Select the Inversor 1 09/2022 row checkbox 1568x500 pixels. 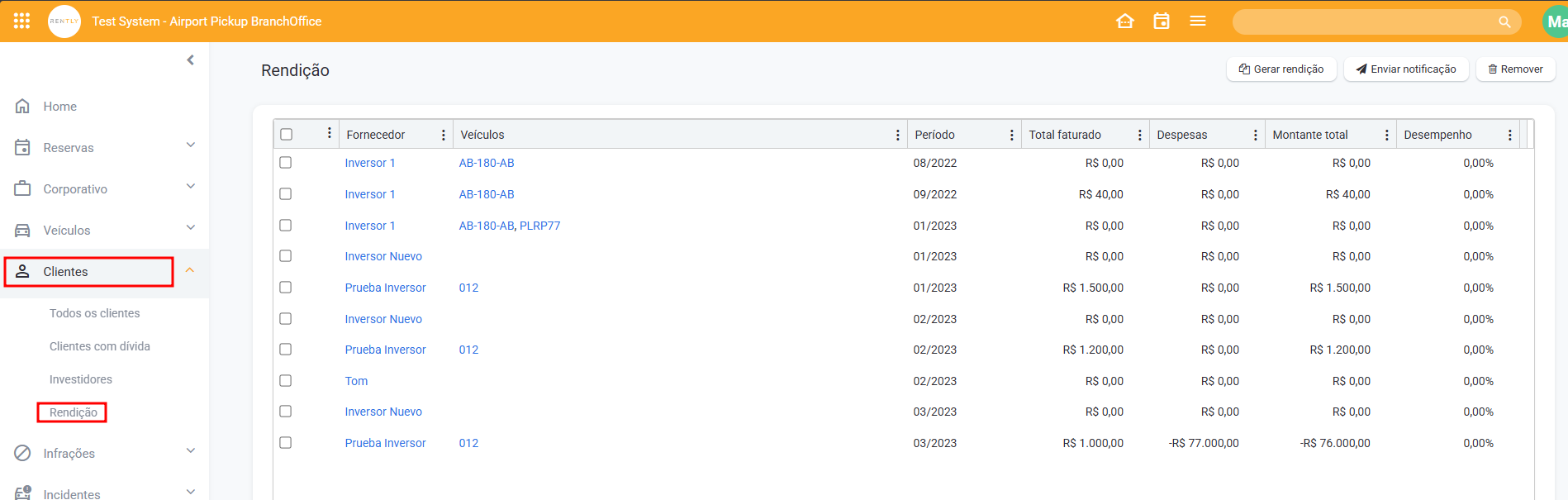[x=286, y=194]
